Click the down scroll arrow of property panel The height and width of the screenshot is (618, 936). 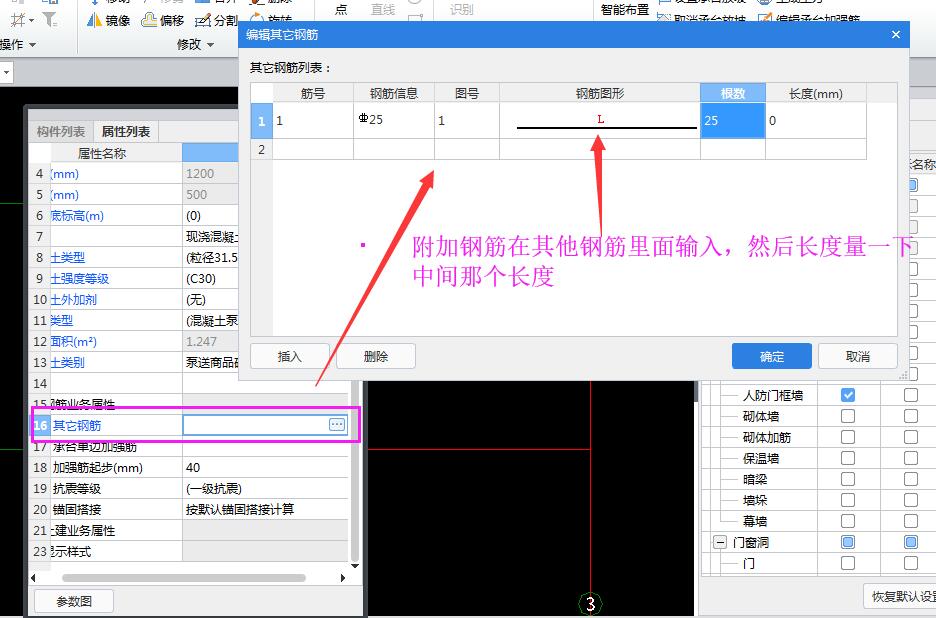(x=355, y=565)
